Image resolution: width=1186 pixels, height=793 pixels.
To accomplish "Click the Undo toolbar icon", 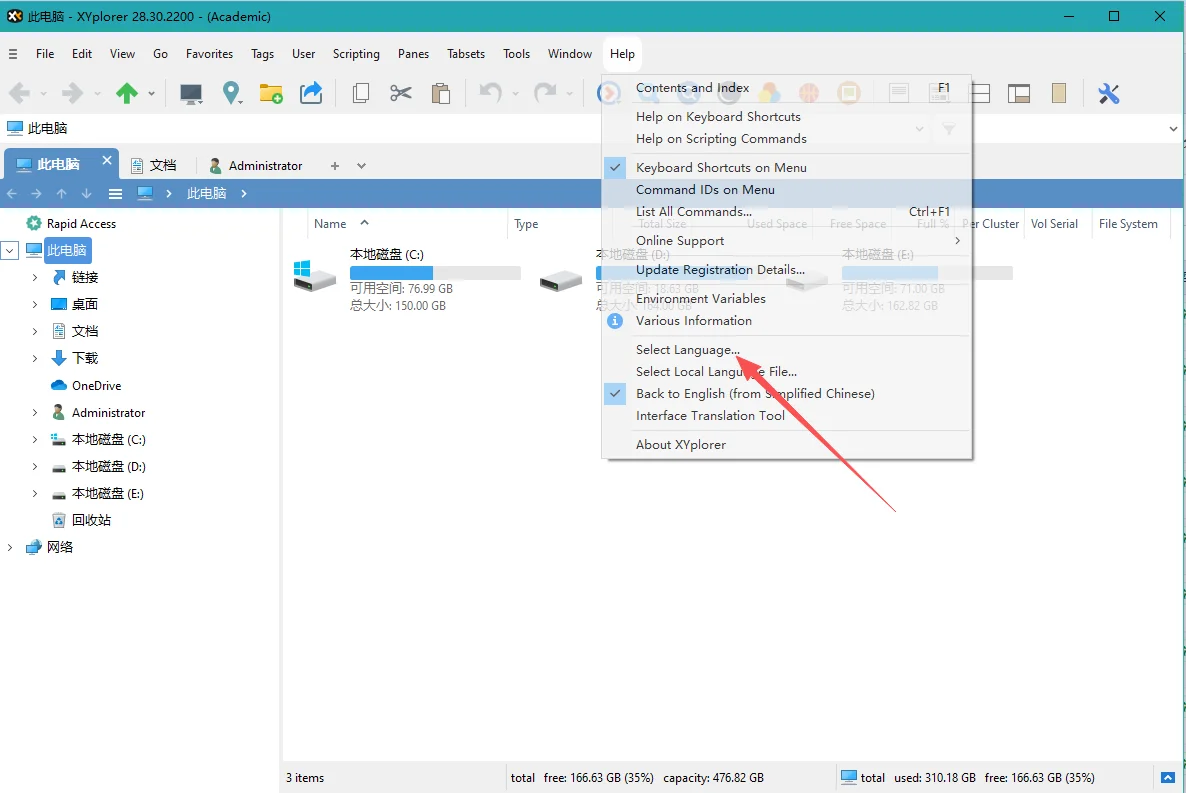I will 490,93.
